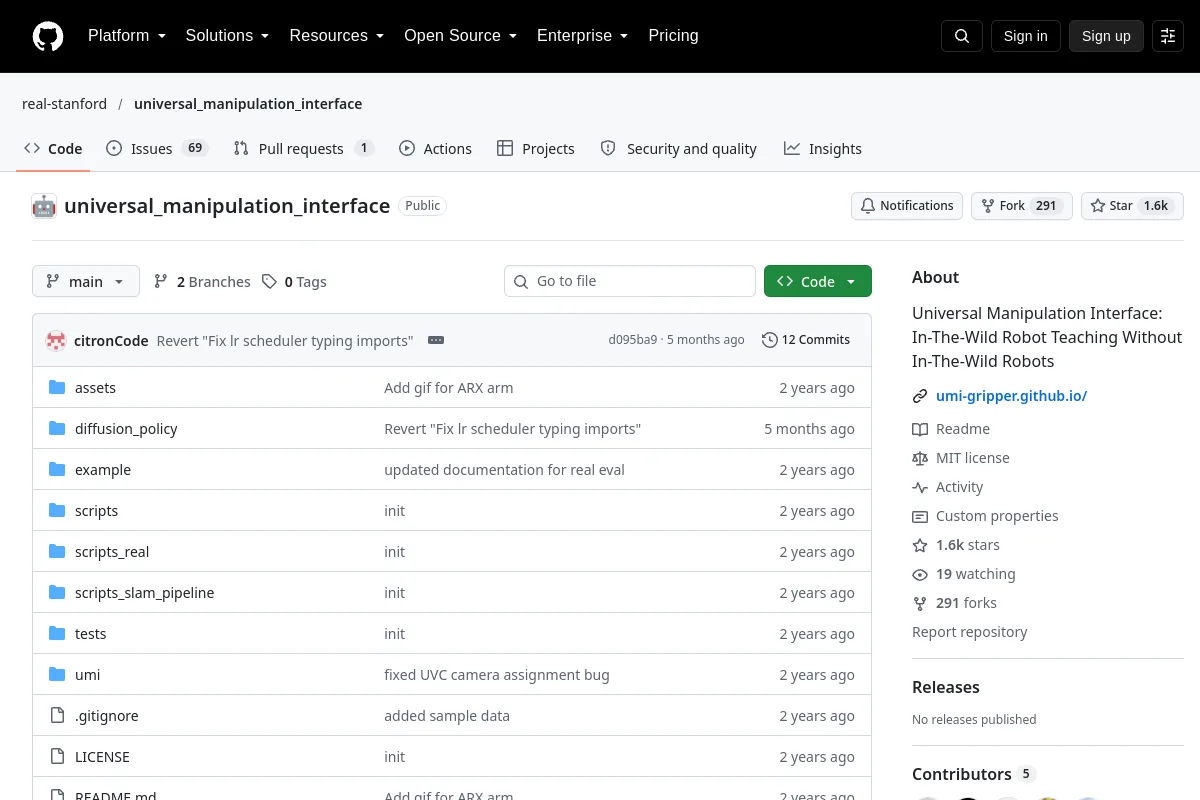Click the history clock icon beside 12 Commits
The height and width of the screenshot is (800, 1200).
769,340
